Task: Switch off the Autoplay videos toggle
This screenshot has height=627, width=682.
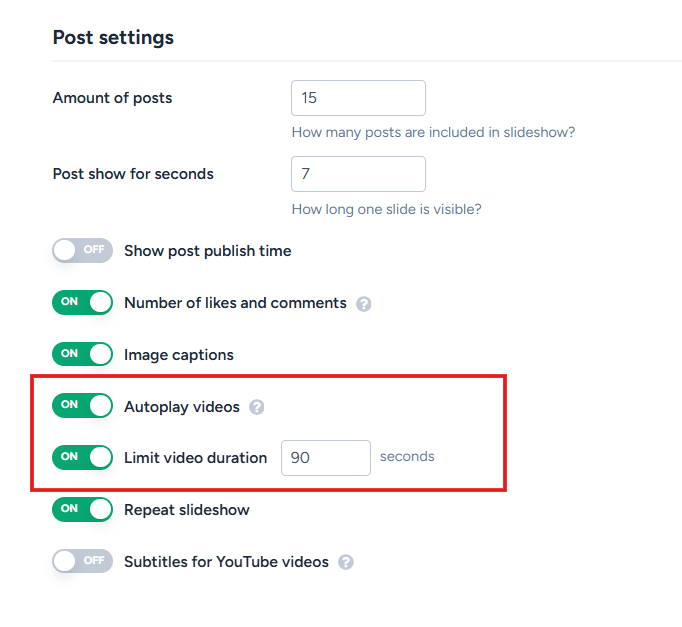Action: 83,405
